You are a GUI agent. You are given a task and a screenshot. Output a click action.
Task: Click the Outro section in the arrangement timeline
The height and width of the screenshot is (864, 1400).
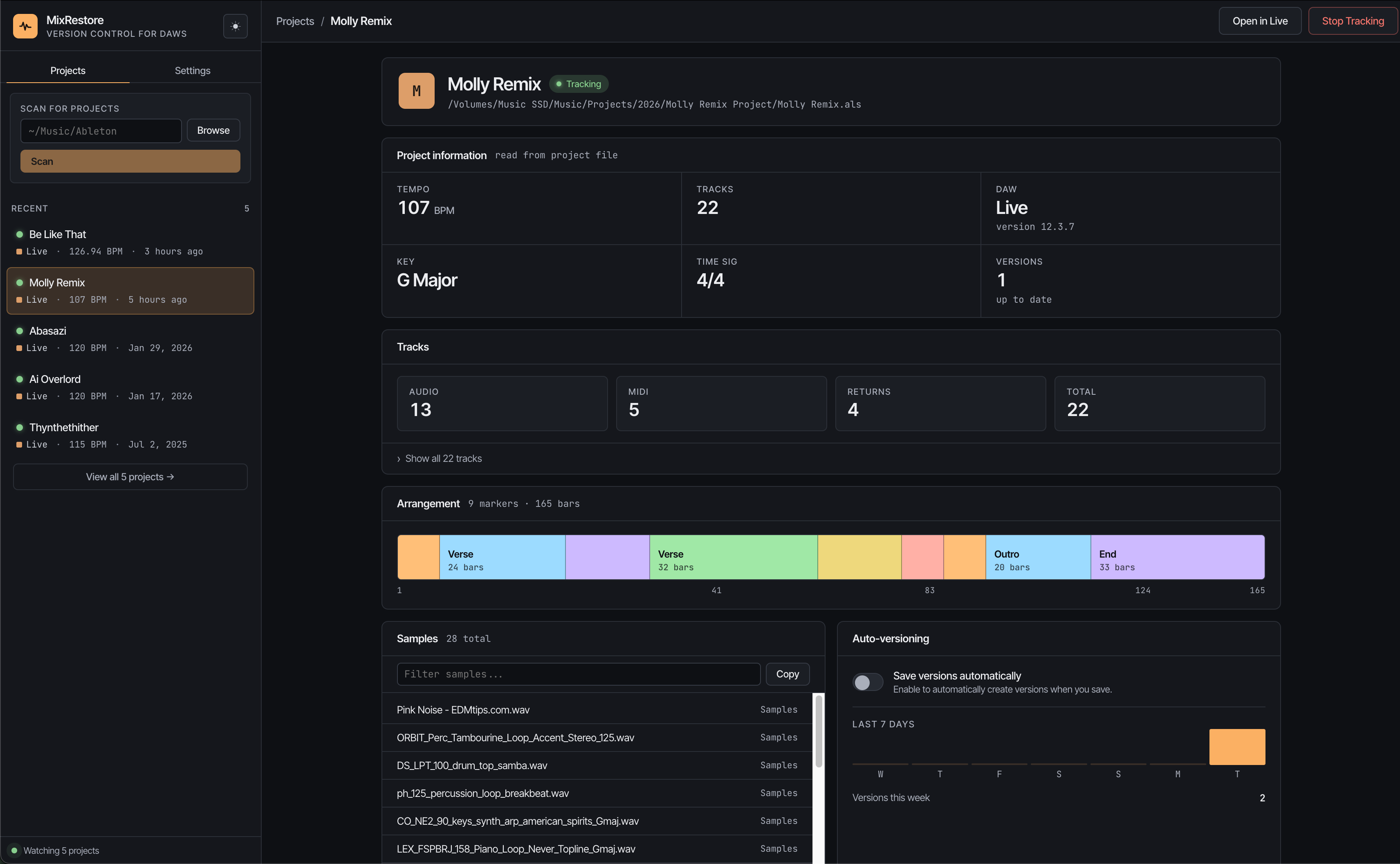1037,557
